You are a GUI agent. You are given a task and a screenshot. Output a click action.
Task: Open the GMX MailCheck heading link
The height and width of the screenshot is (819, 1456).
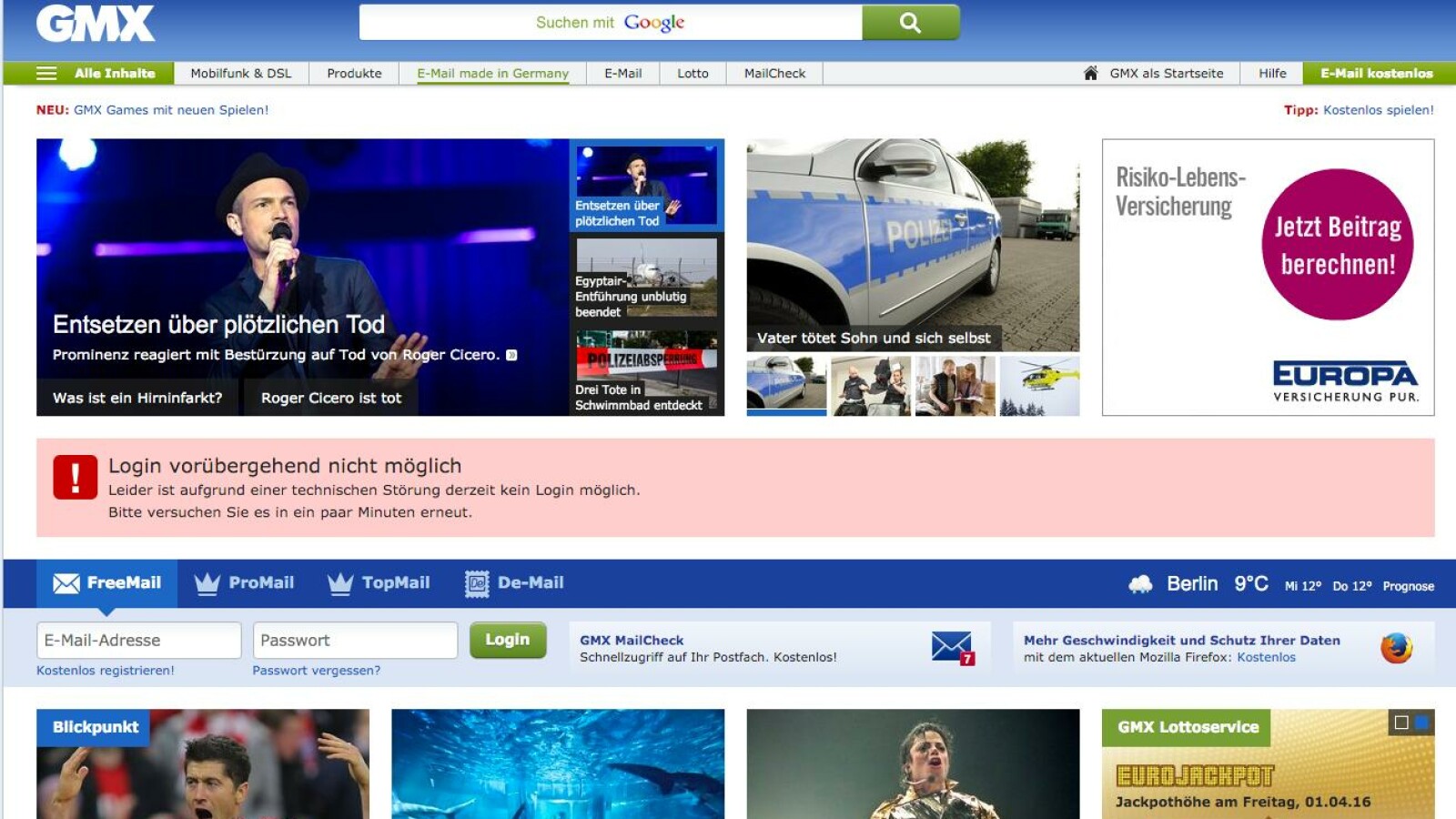click(x=632, y=641)
